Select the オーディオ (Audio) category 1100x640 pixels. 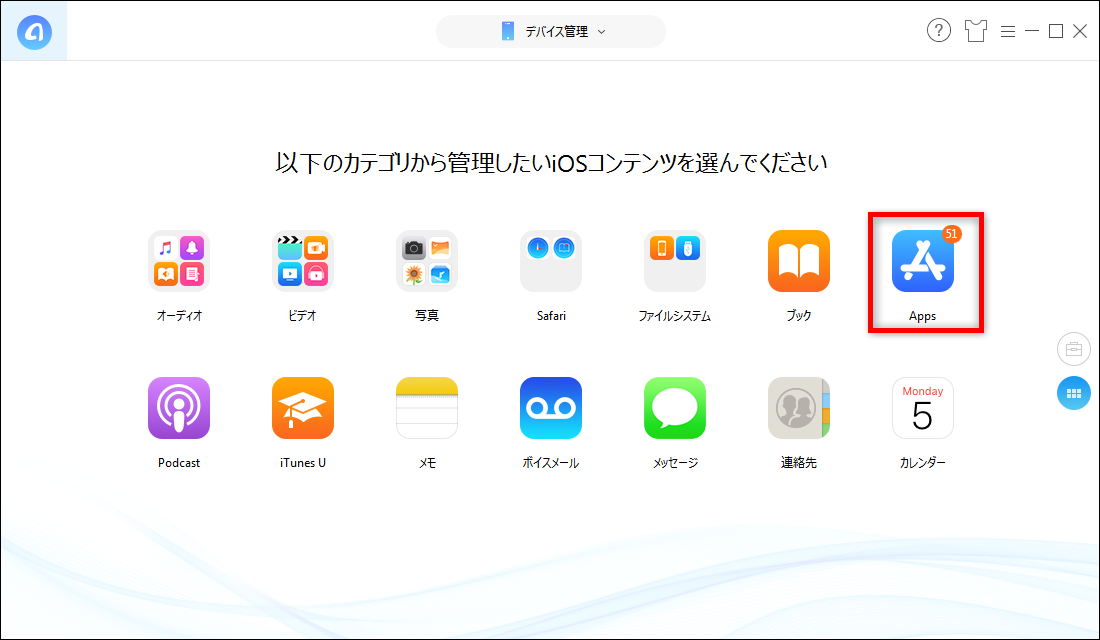tap(179, 260)
